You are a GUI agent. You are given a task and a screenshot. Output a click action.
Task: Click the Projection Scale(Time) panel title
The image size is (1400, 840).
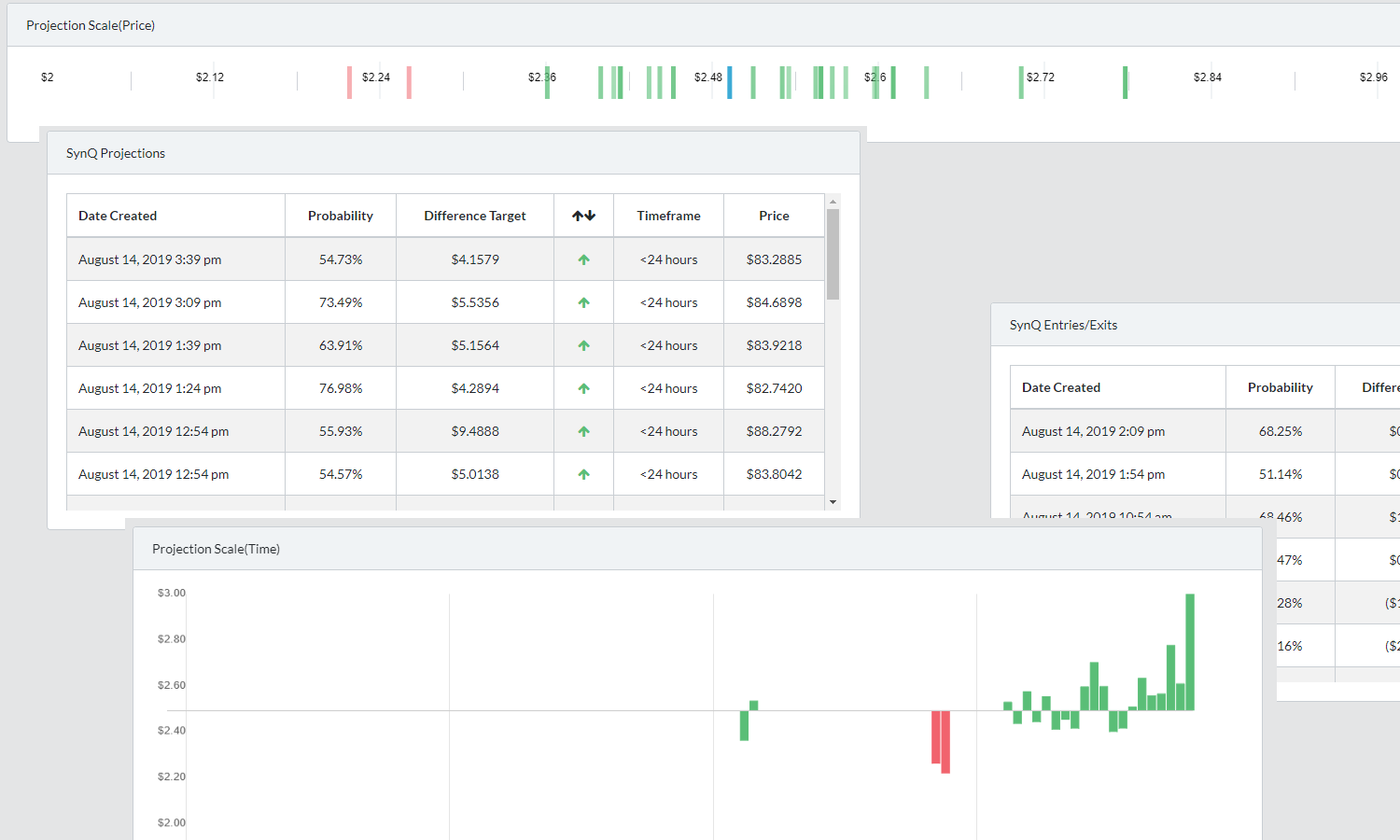[x=216, y=549]
